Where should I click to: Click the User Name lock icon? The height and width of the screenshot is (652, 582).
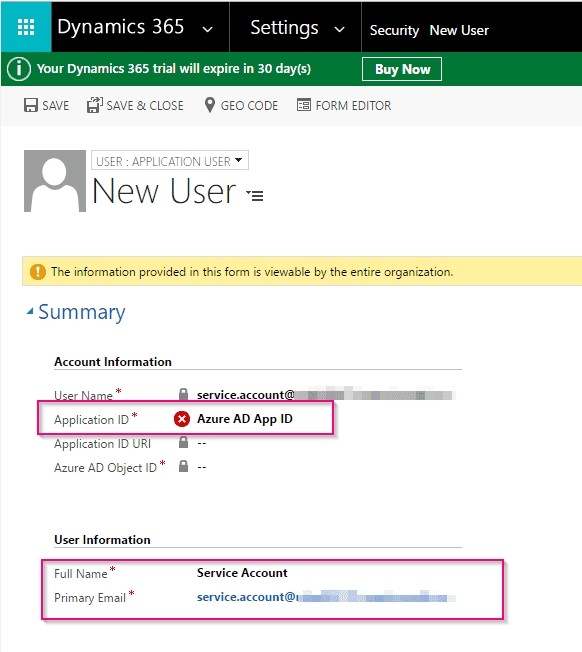point(183,394)
